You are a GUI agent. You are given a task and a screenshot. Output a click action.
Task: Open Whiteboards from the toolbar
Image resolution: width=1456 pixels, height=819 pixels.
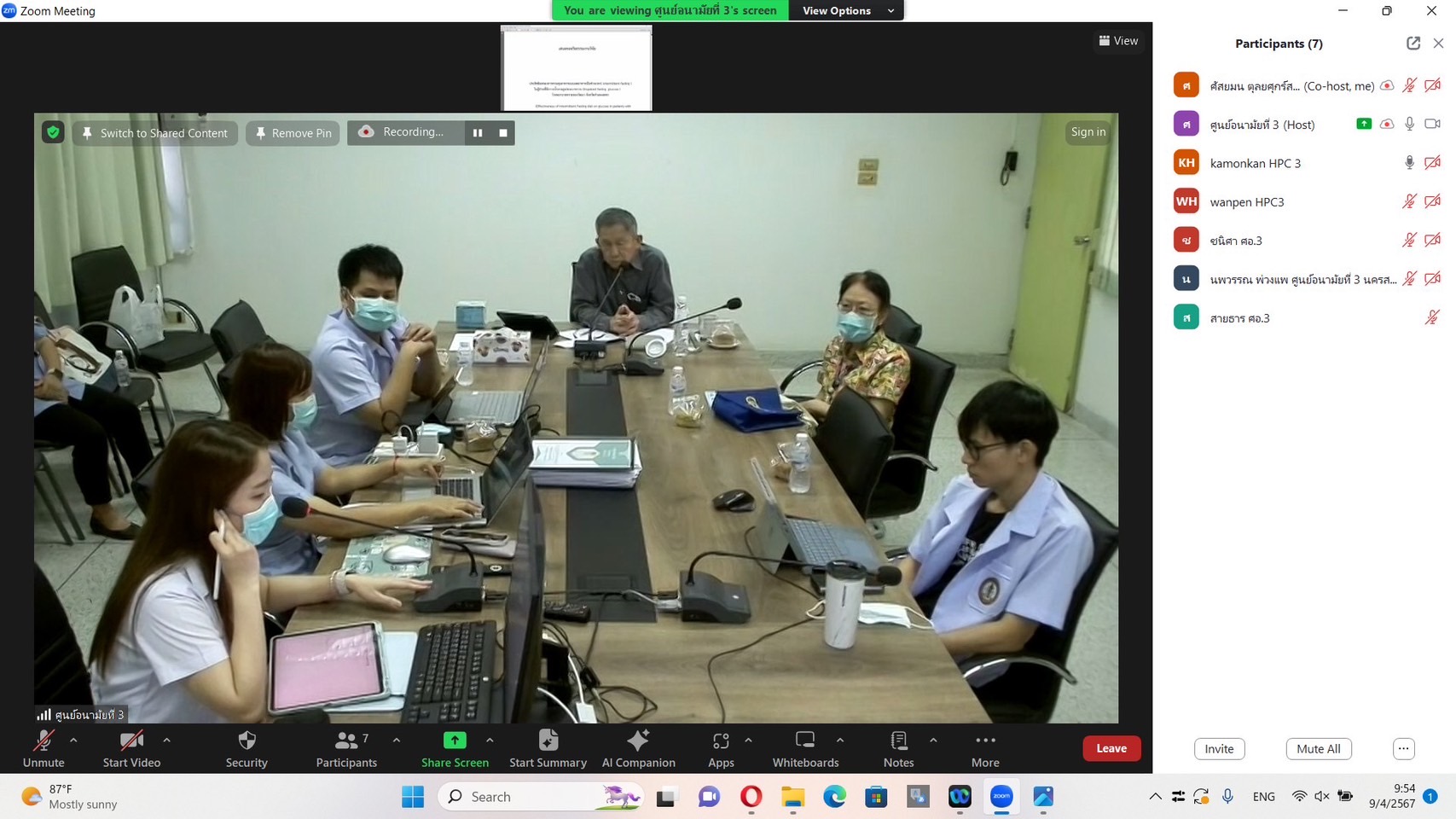click(x=805, y=748)
